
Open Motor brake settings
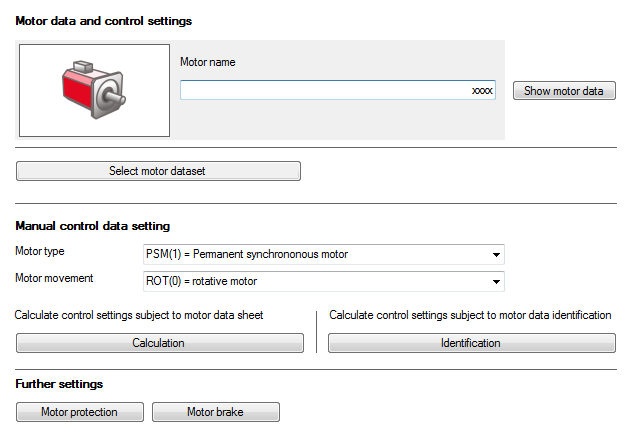(x=215, y=412)
